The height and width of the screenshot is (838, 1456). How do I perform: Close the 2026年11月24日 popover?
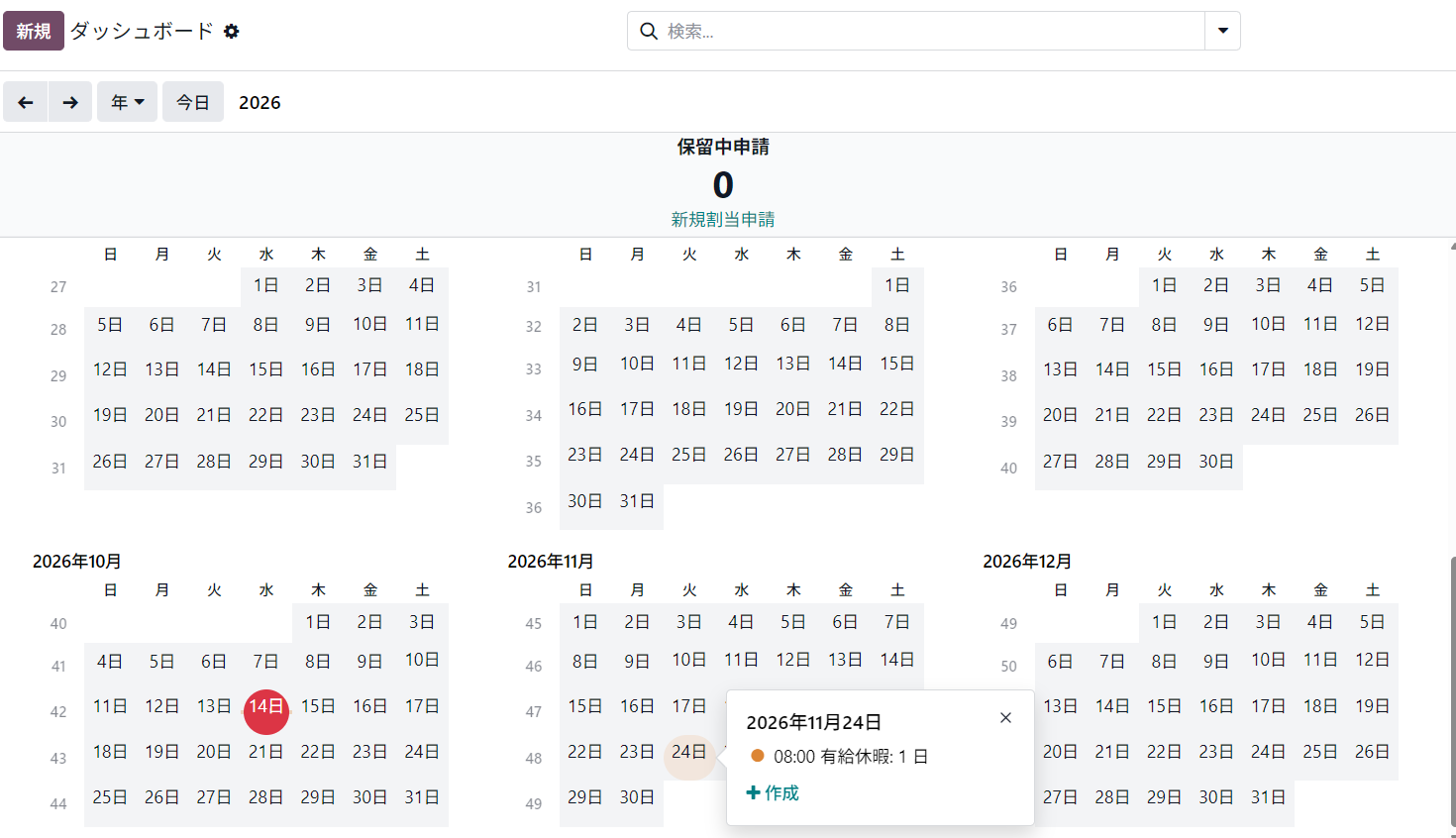point(1005,718)
